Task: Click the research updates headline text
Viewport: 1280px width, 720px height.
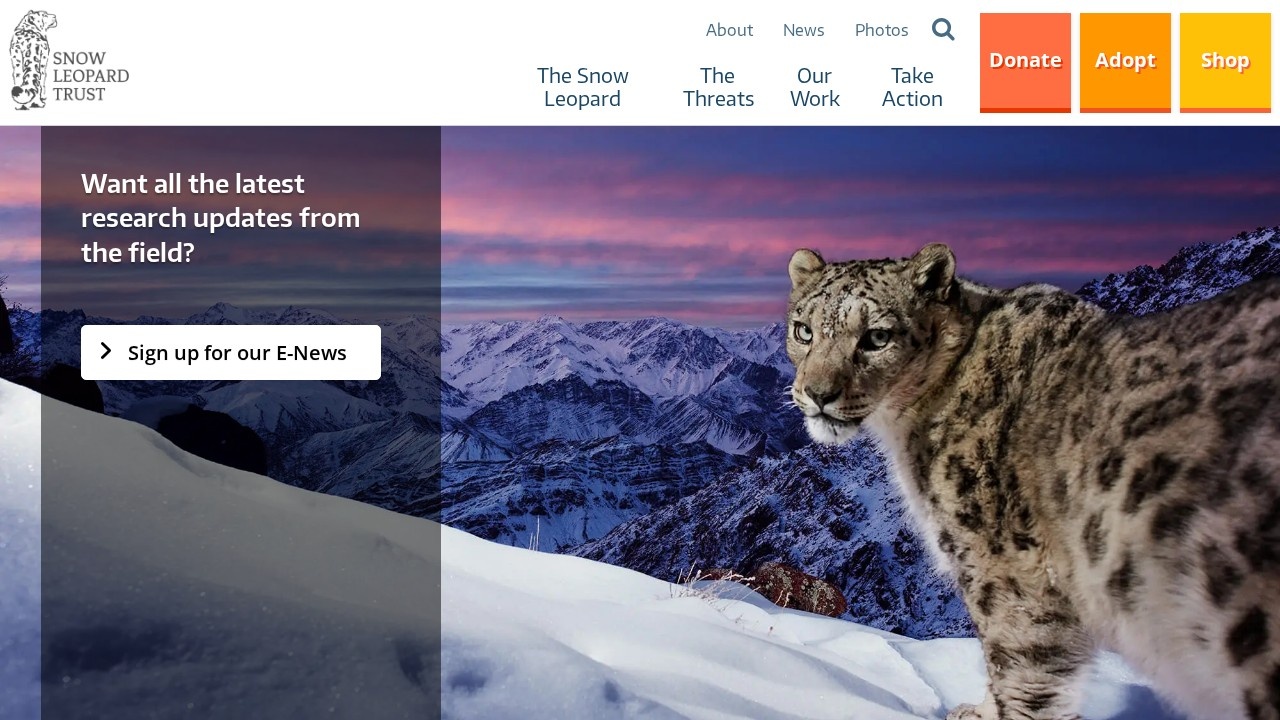Action: pyautogui.click(x=220, y=218)
